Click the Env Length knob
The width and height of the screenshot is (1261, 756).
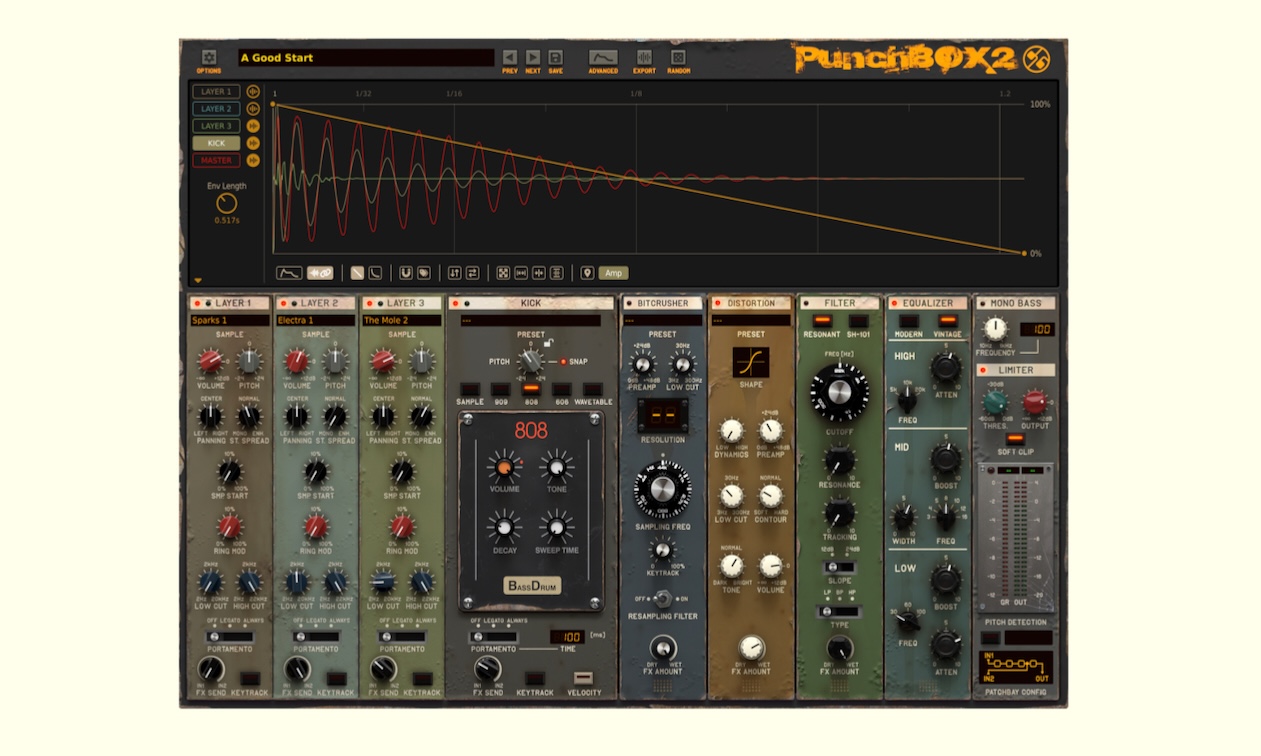click(227, 202)
